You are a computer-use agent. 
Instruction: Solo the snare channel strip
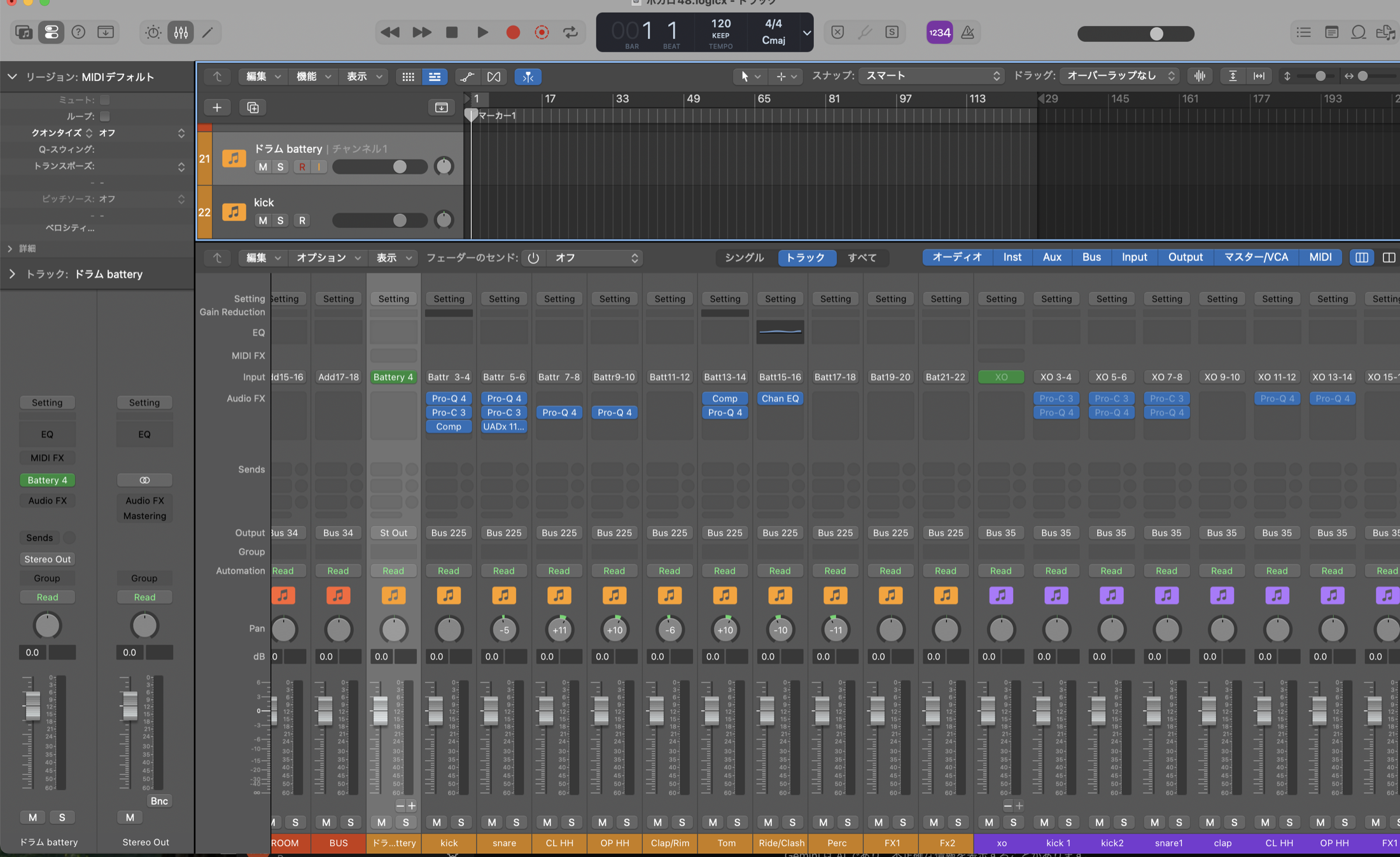coord(516,822)
